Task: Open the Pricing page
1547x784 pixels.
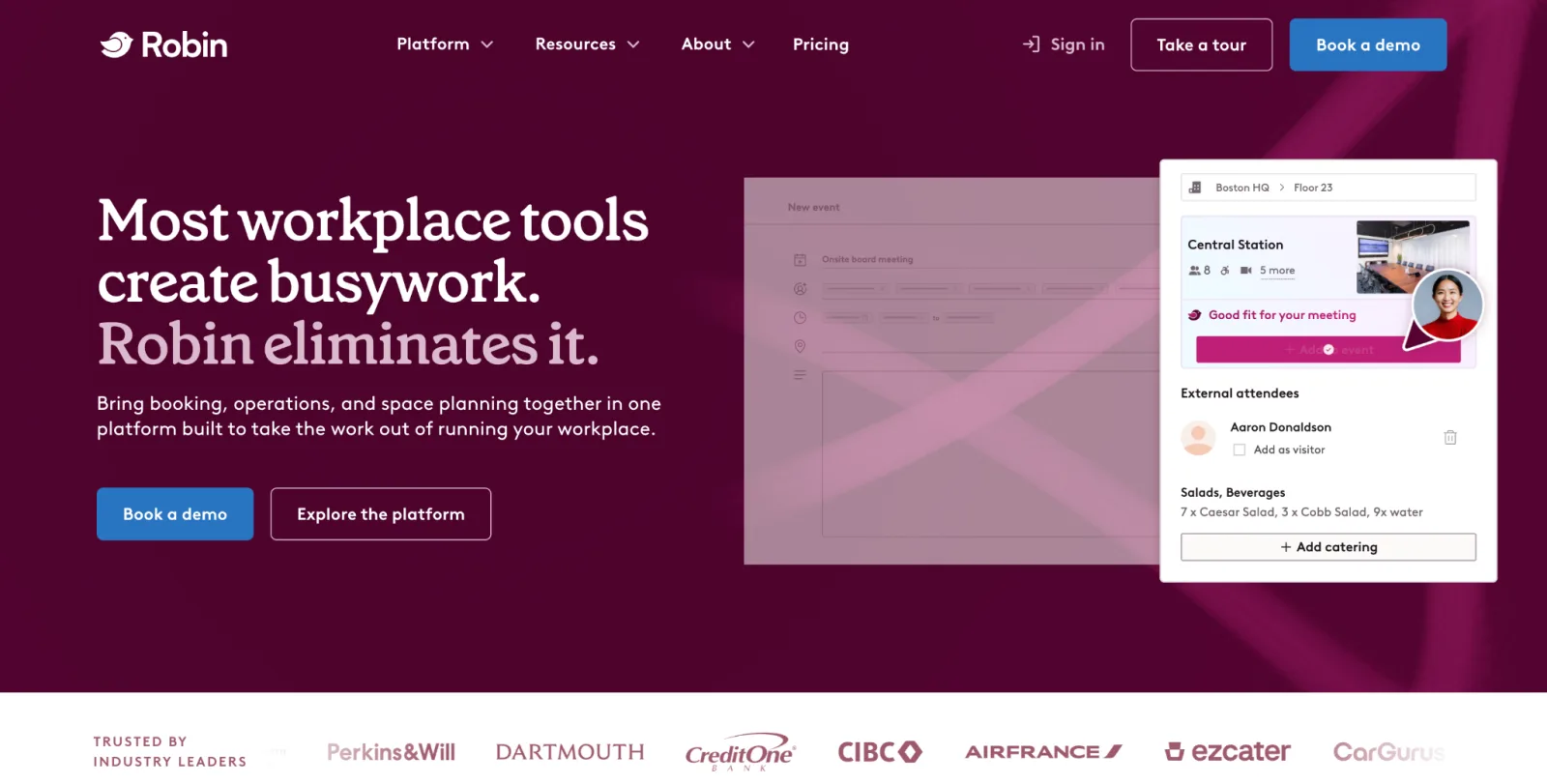Action: pos(821,44)
